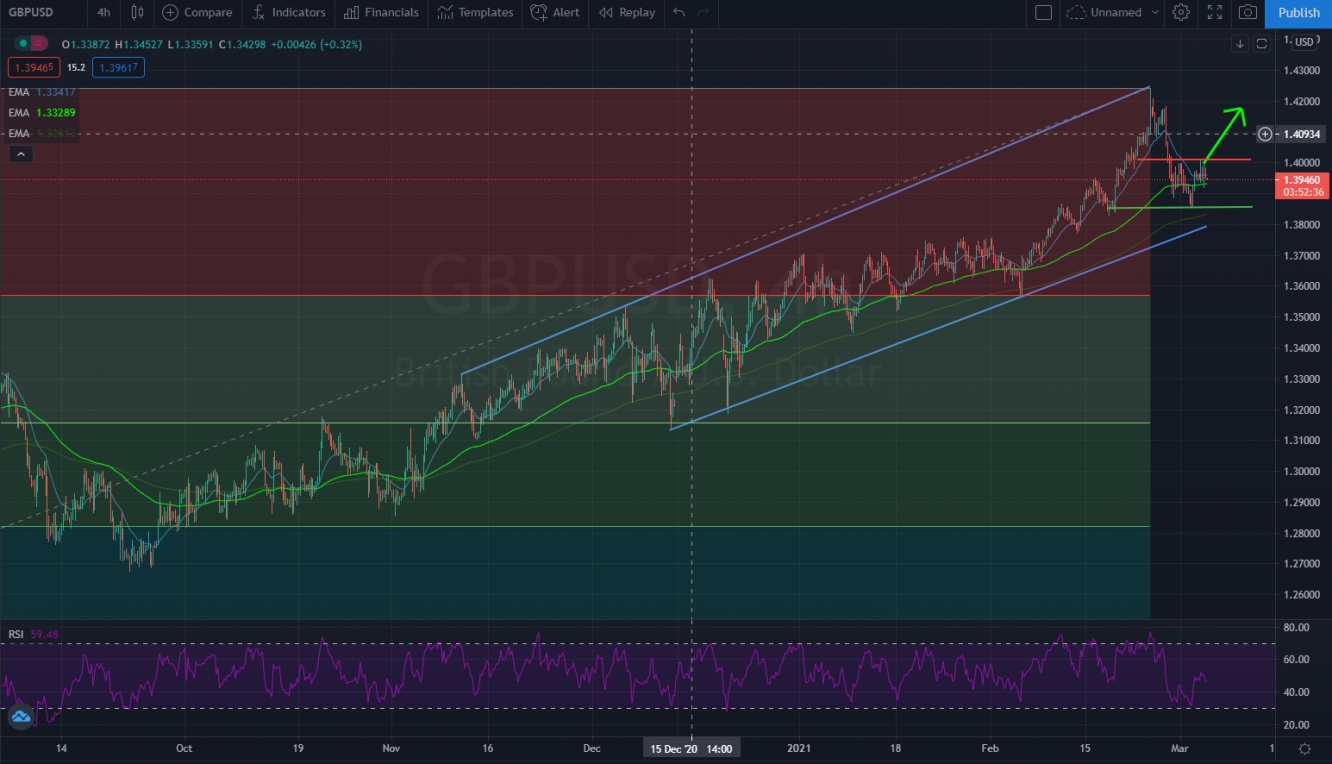Viewport: 1332px width, 764px height.
Task: Open the candlestick chart style selector
Action: click(x=137, y=12)
